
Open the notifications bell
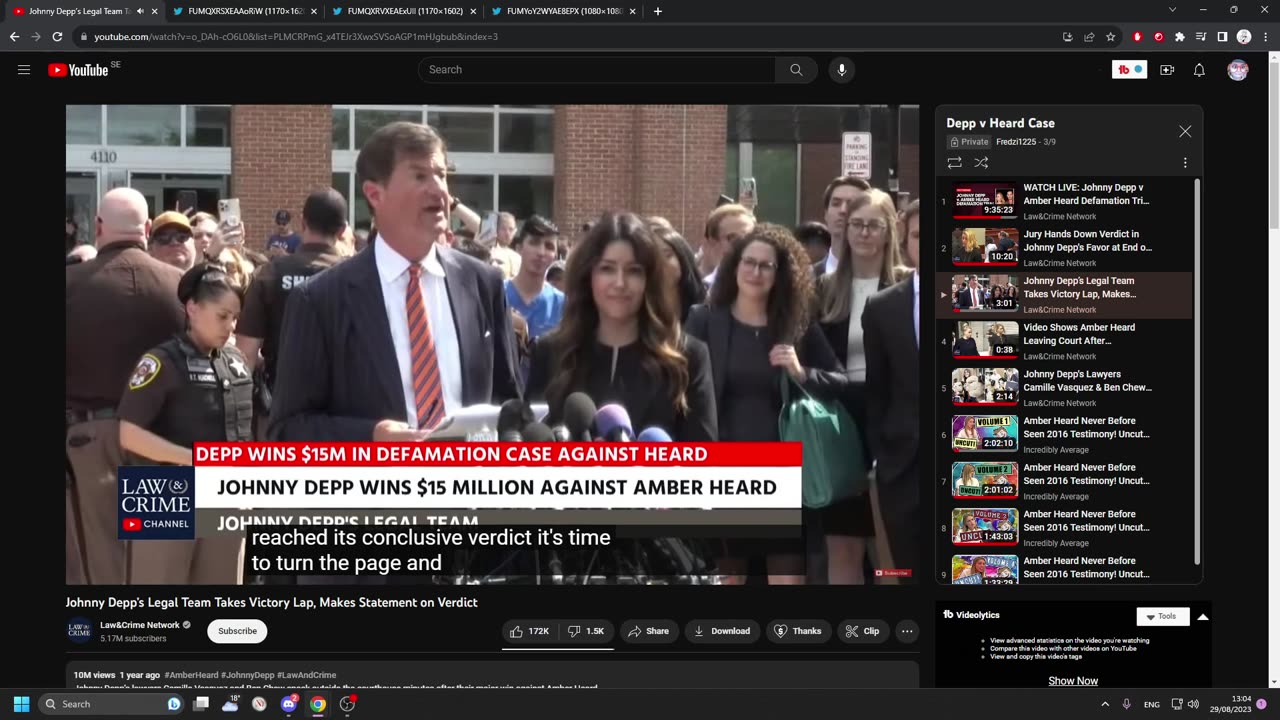pyautogui.click(x=1199, y=70)
